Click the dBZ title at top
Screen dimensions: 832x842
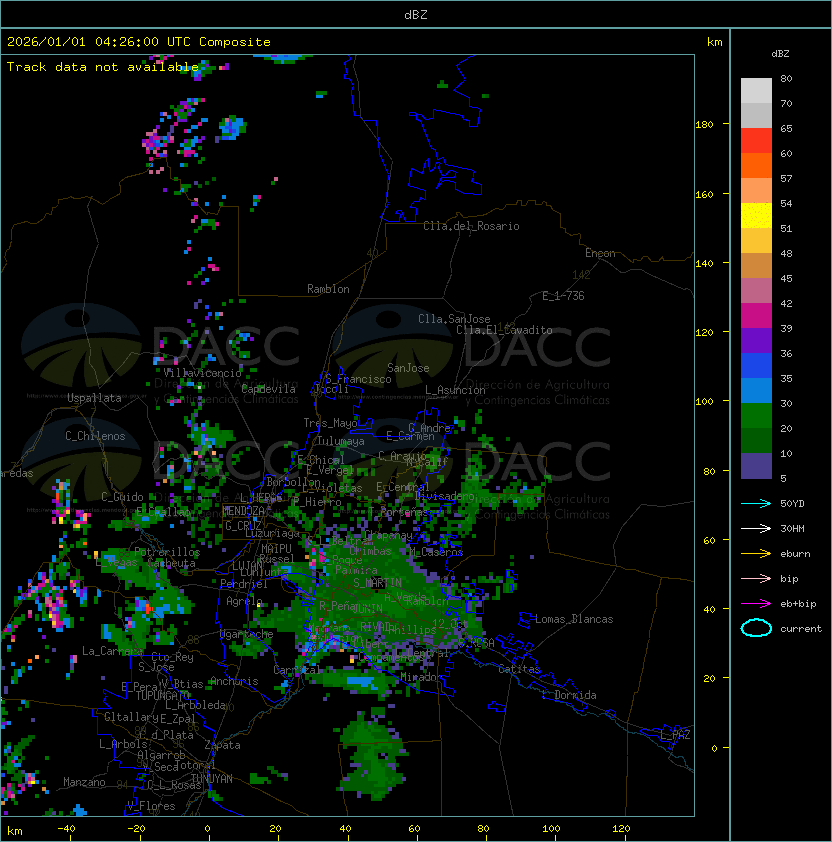click(416, 14)
